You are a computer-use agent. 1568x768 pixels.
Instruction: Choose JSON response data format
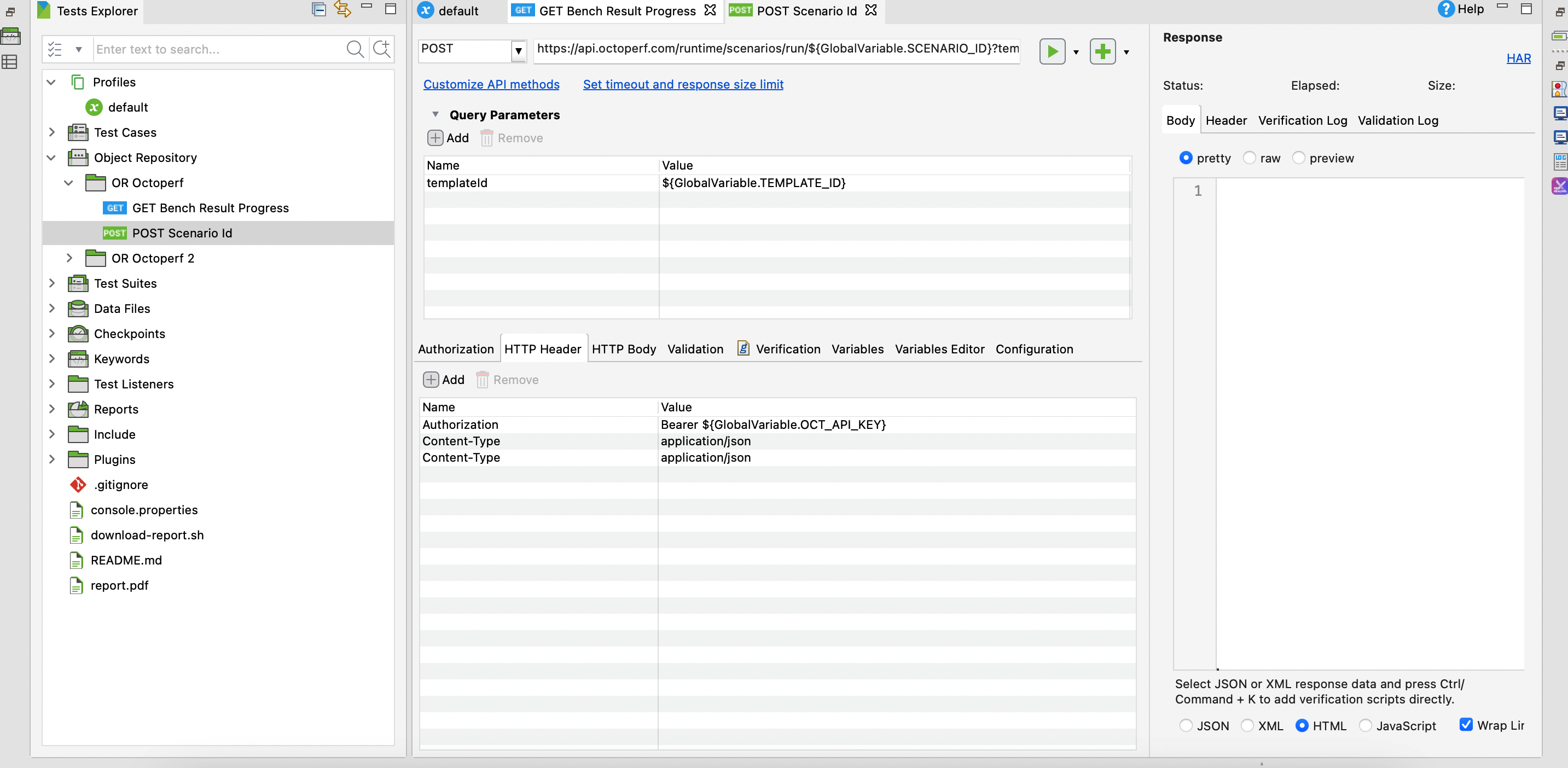pos(1186,725)
